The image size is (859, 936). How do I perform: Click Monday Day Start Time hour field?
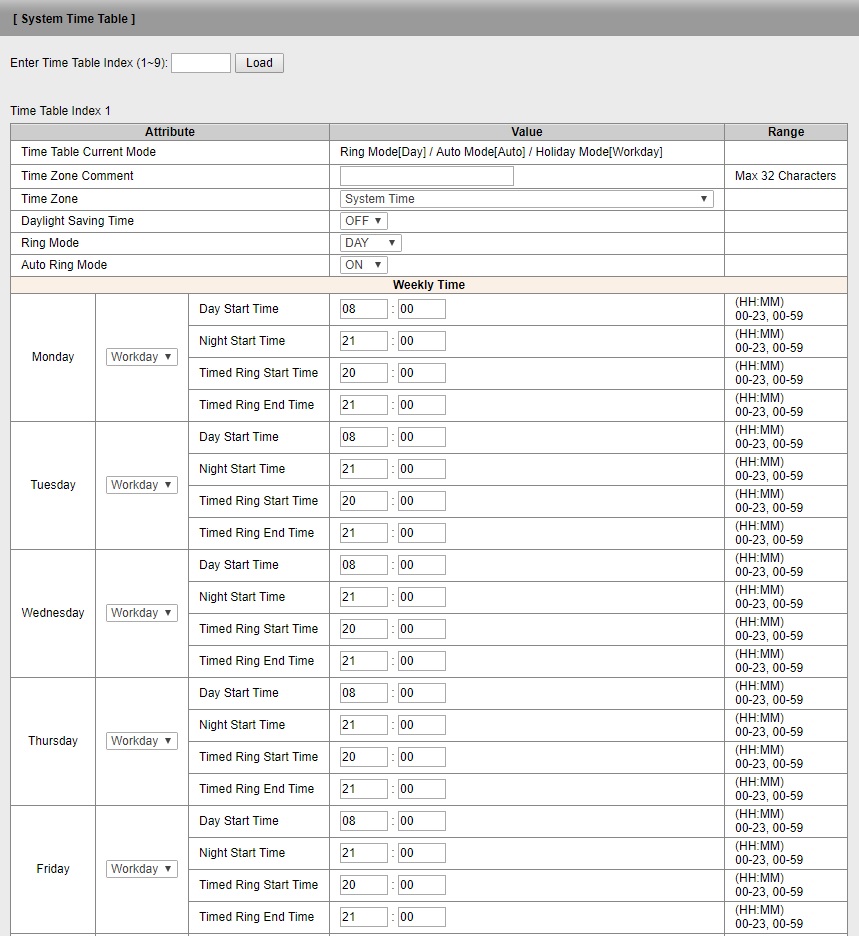tap(363, 309)
